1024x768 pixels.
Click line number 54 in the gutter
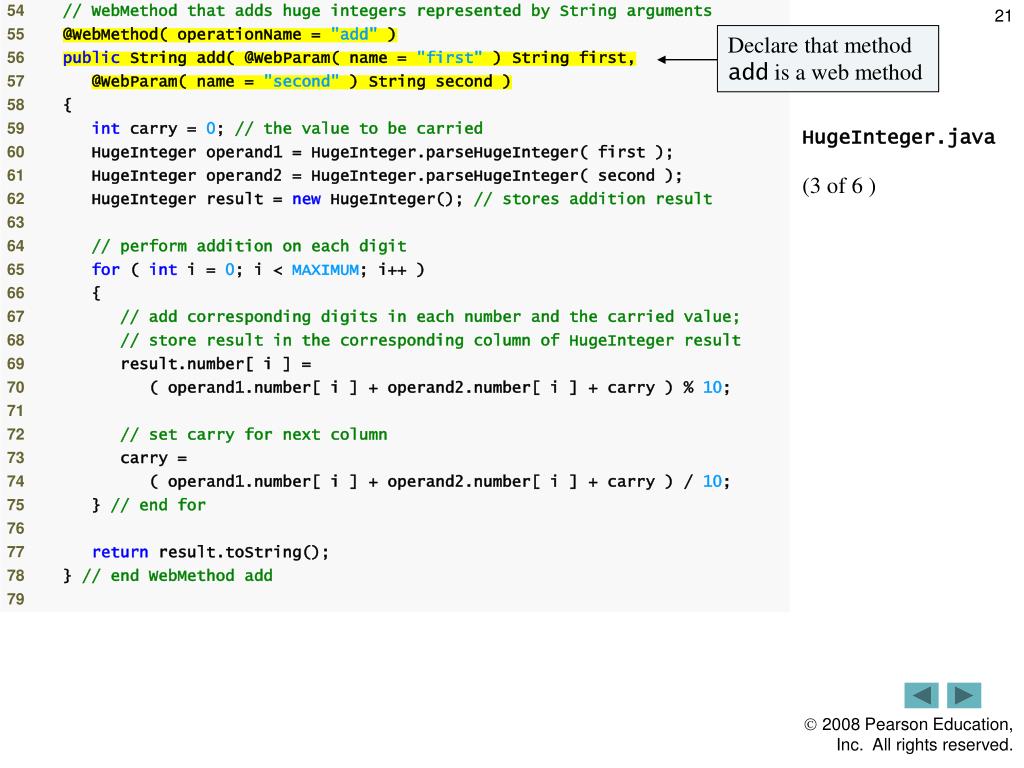[x=16, y=10]
